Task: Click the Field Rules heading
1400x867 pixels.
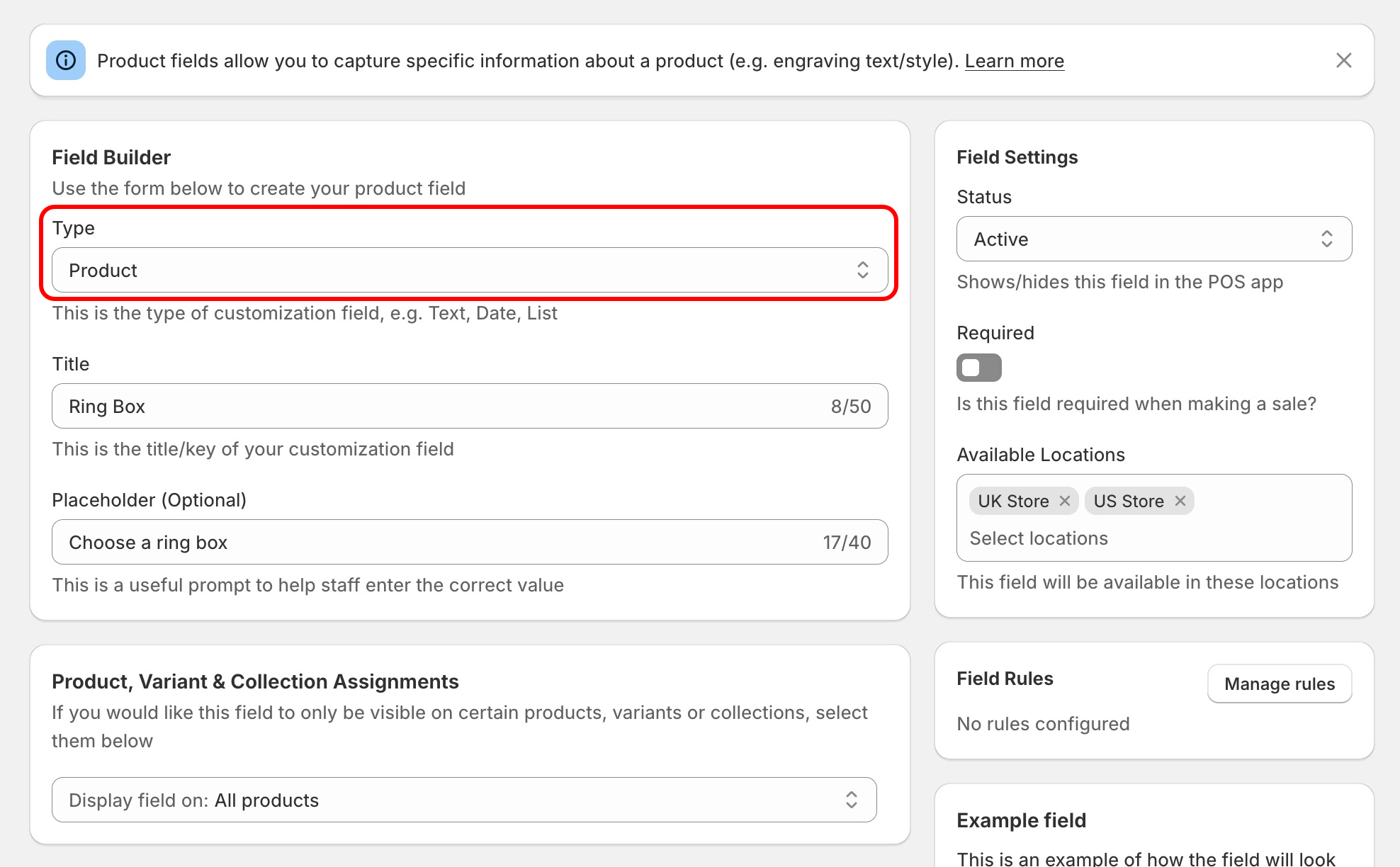Action: [1005, 679]
